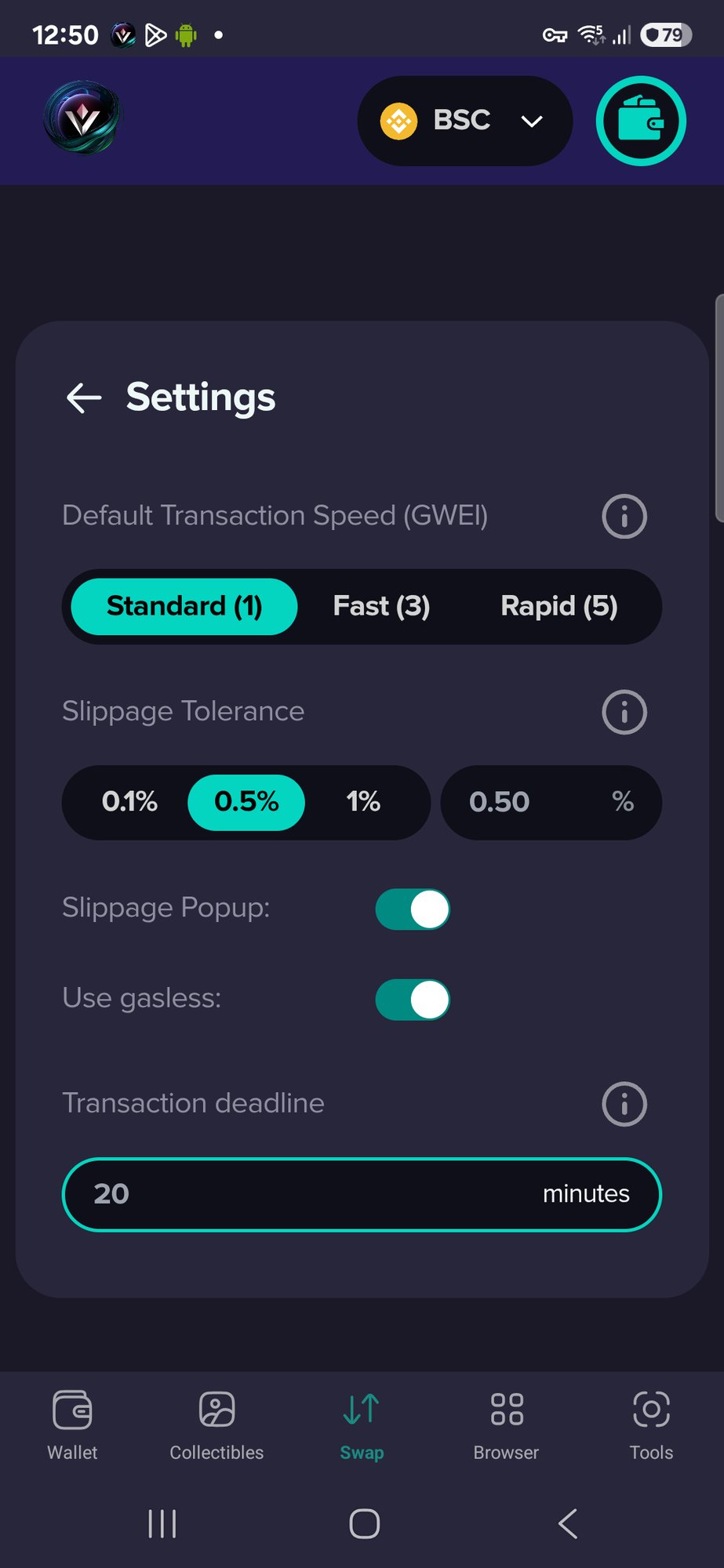Show info for Transaction deadline
724x1568 pixels.
[x=624, y=1104]
